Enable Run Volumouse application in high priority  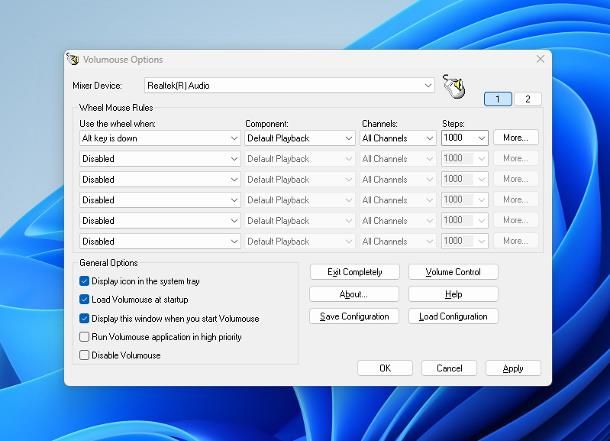click(84, 337)
